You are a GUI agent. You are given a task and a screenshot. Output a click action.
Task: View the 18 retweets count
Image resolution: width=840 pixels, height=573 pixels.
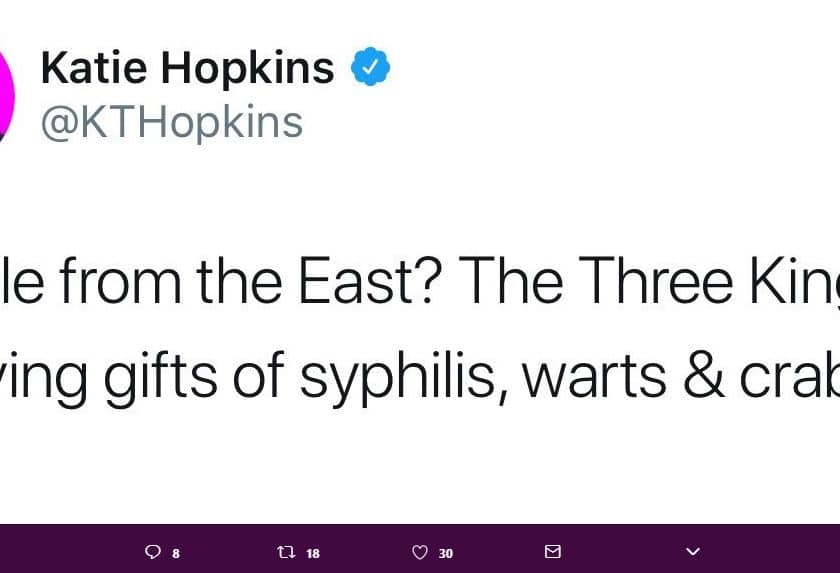click(313, 553)
